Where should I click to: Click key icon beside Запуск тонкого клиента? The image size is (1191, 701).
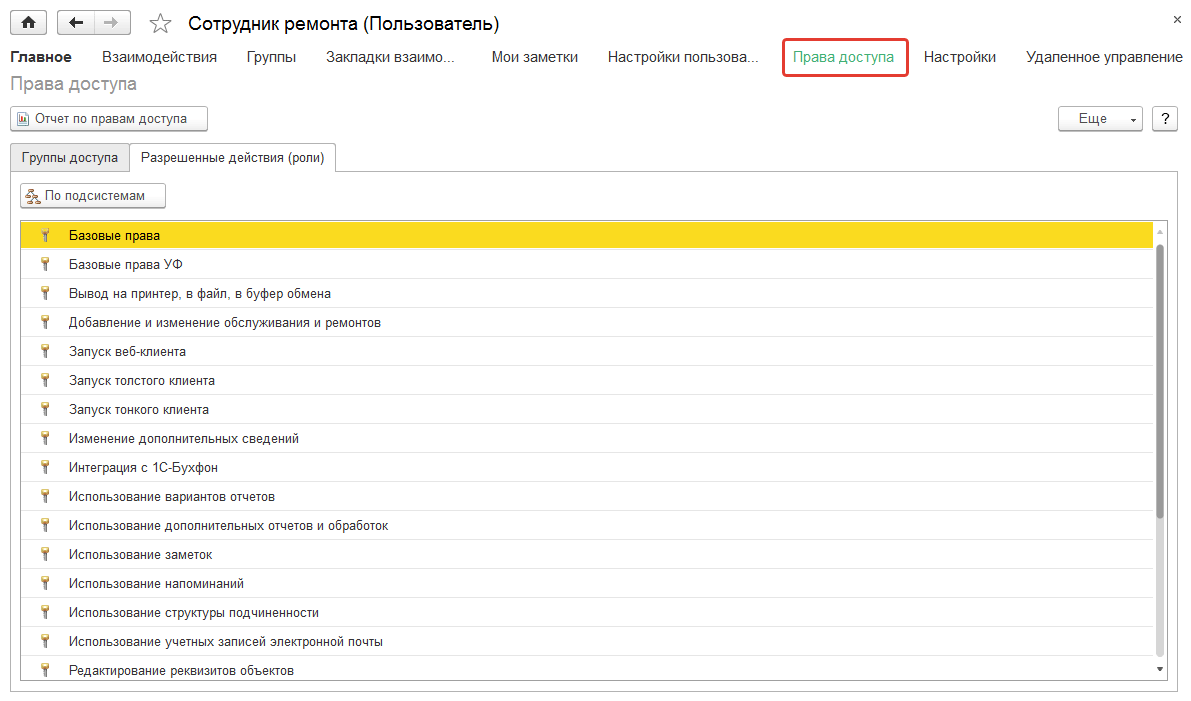pyautogui.click(x=46, y=409)
